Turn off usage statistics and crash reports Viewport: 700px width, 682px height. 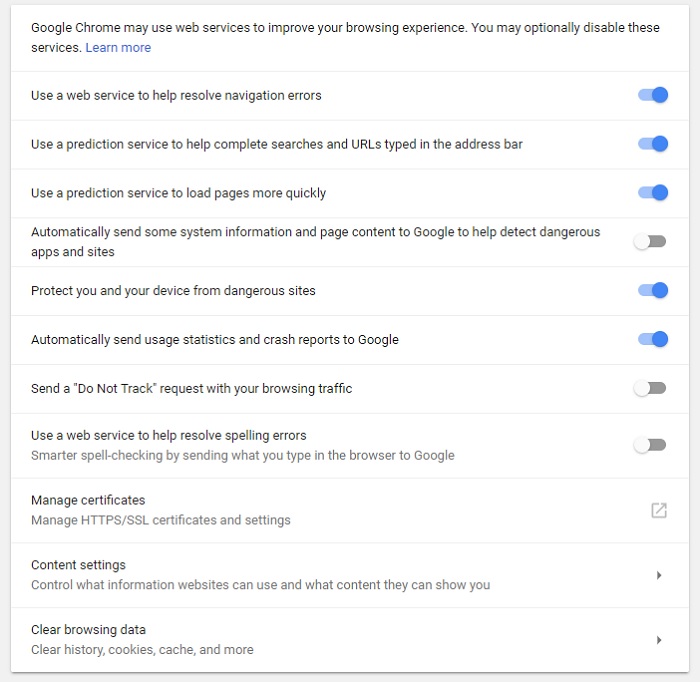652,339
